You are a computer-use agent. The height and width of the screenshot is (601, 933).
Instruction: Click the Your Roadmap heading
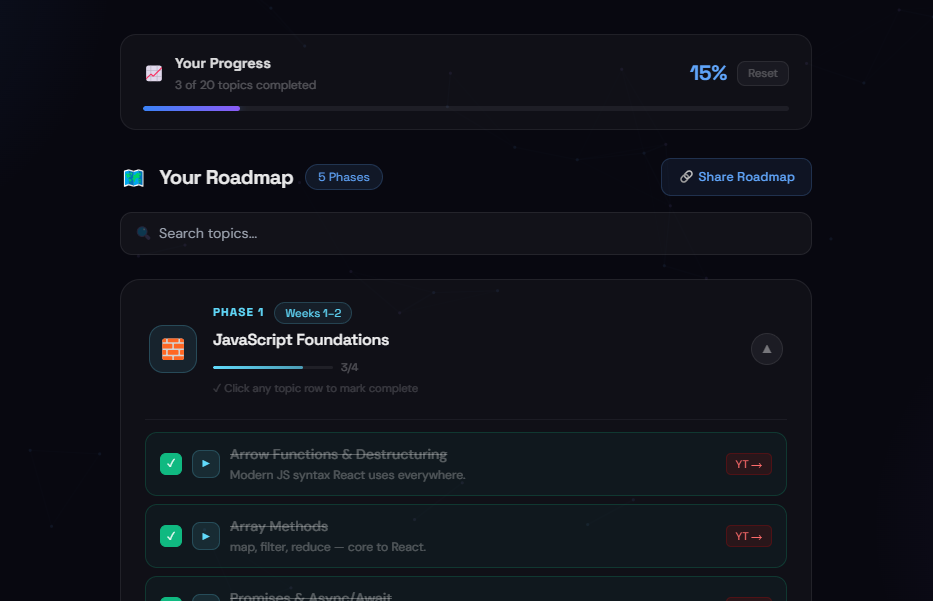click(226, 177)
